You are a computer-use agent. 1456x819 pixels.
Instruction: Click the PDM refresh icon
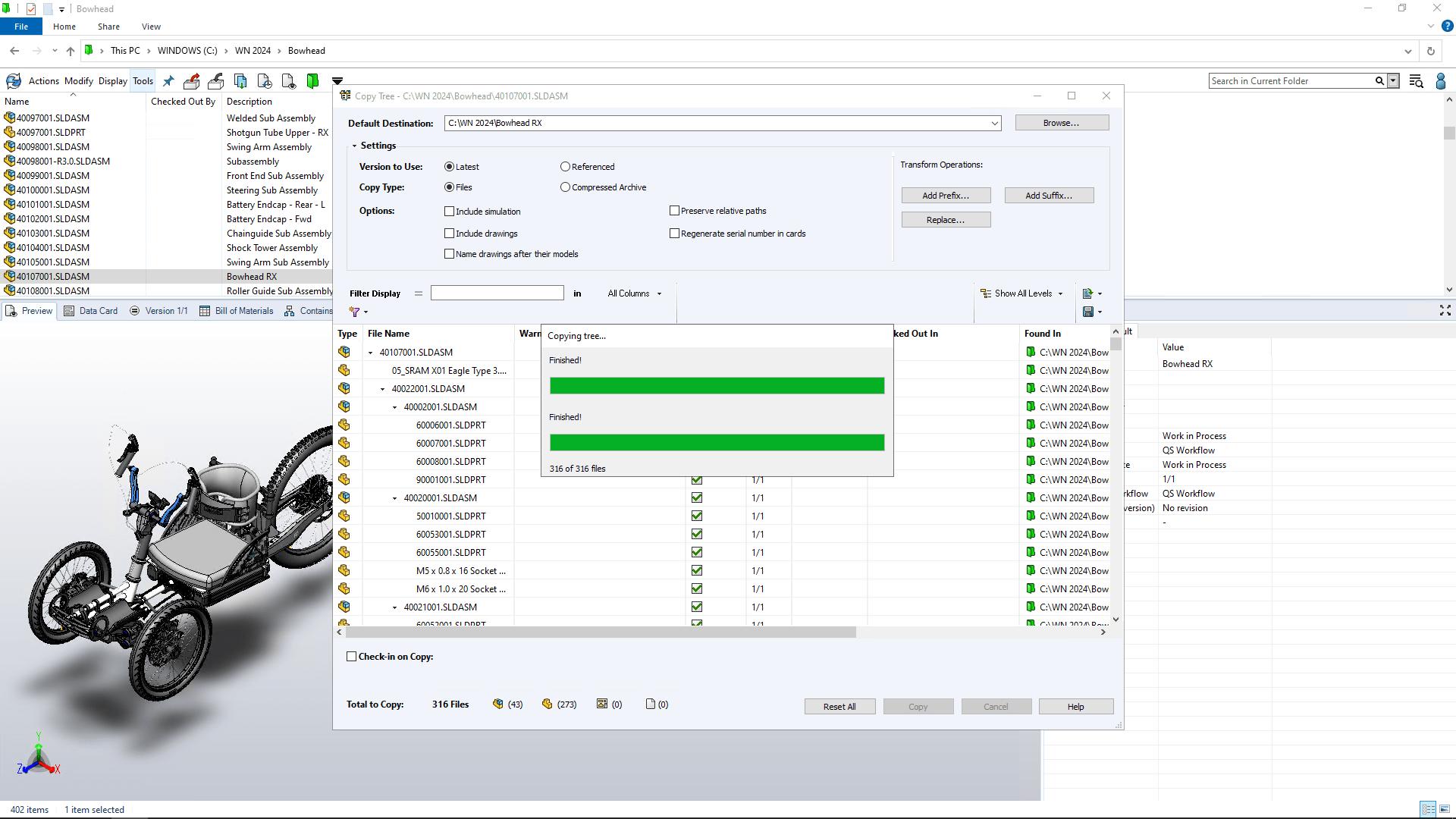pos(13,81)
